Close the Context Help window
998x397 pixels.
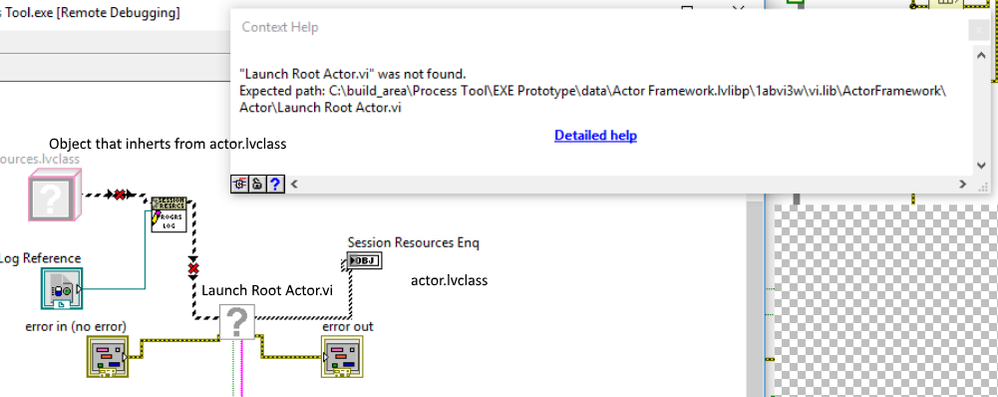[978, 30]
